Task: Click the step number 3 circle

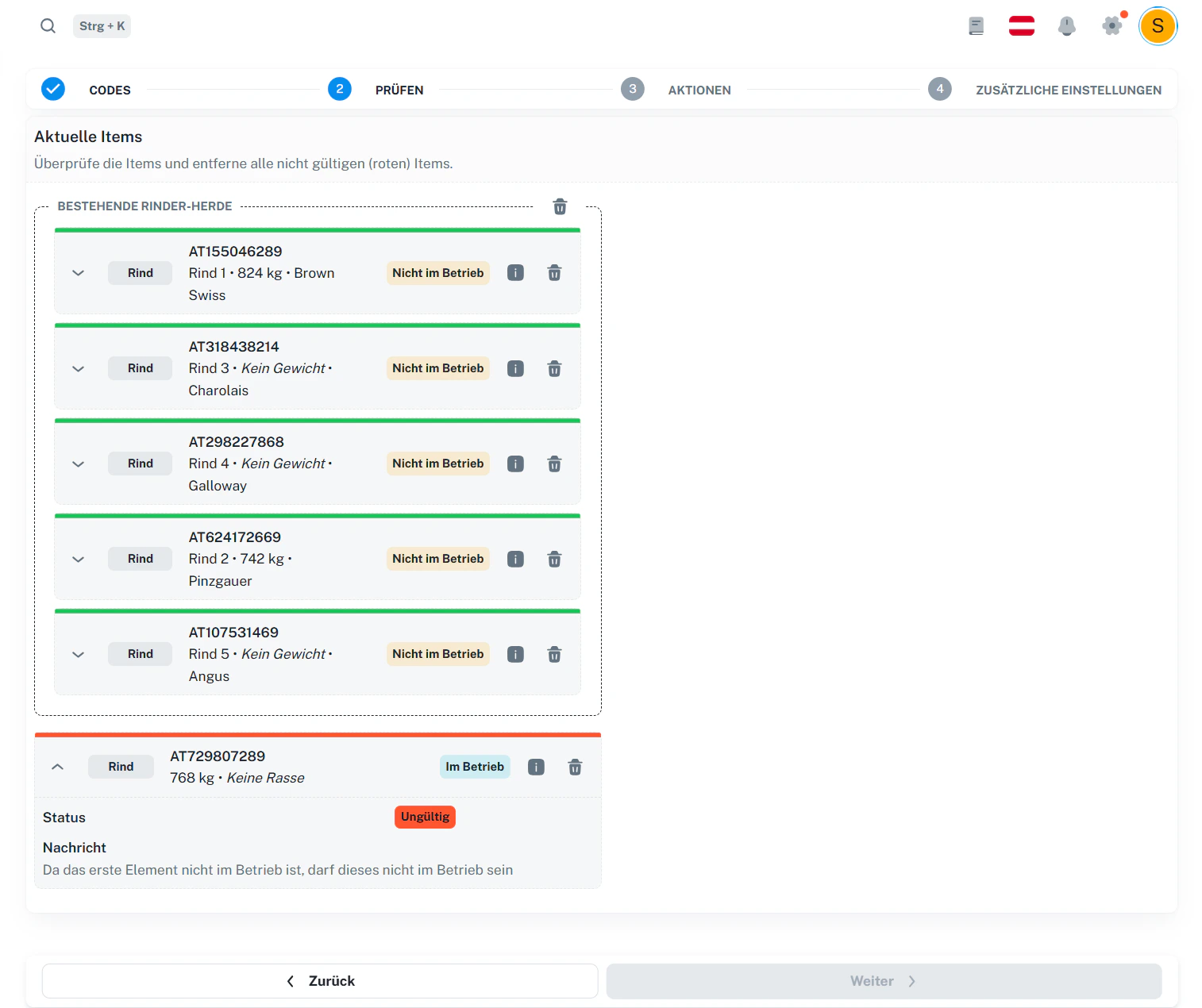Action: pyautogui.click(x=633, y=89)
